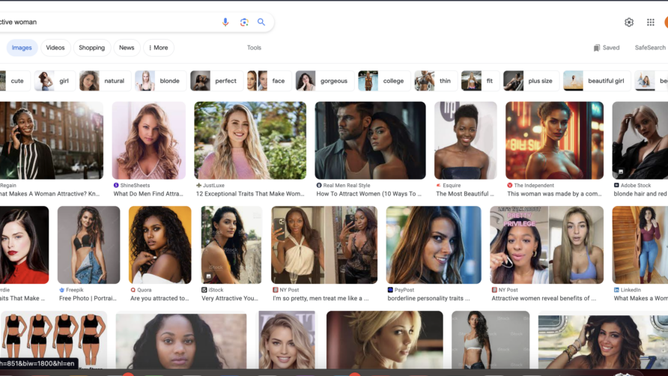Viewport: 668px width, 376px height.
Task: Expand the More search categories menu
Action: [158, 48]
